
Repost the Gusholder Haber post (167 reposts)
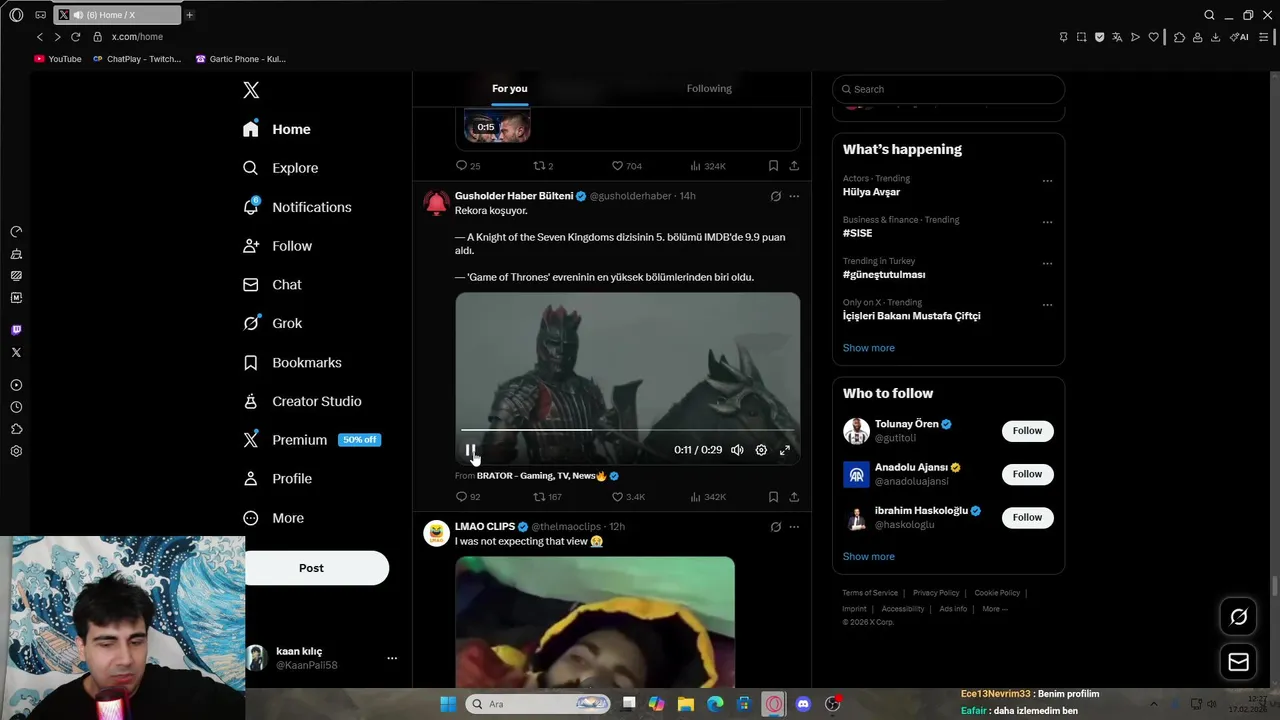tap(547, 497)
